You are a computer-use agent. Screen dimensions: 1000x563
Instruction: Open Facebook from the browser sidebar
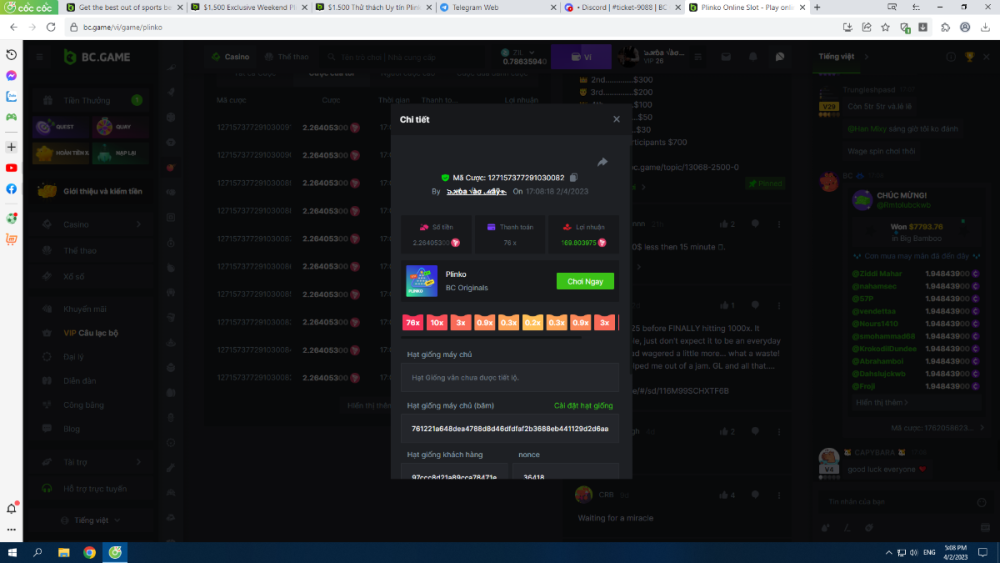tap(11, 189)
